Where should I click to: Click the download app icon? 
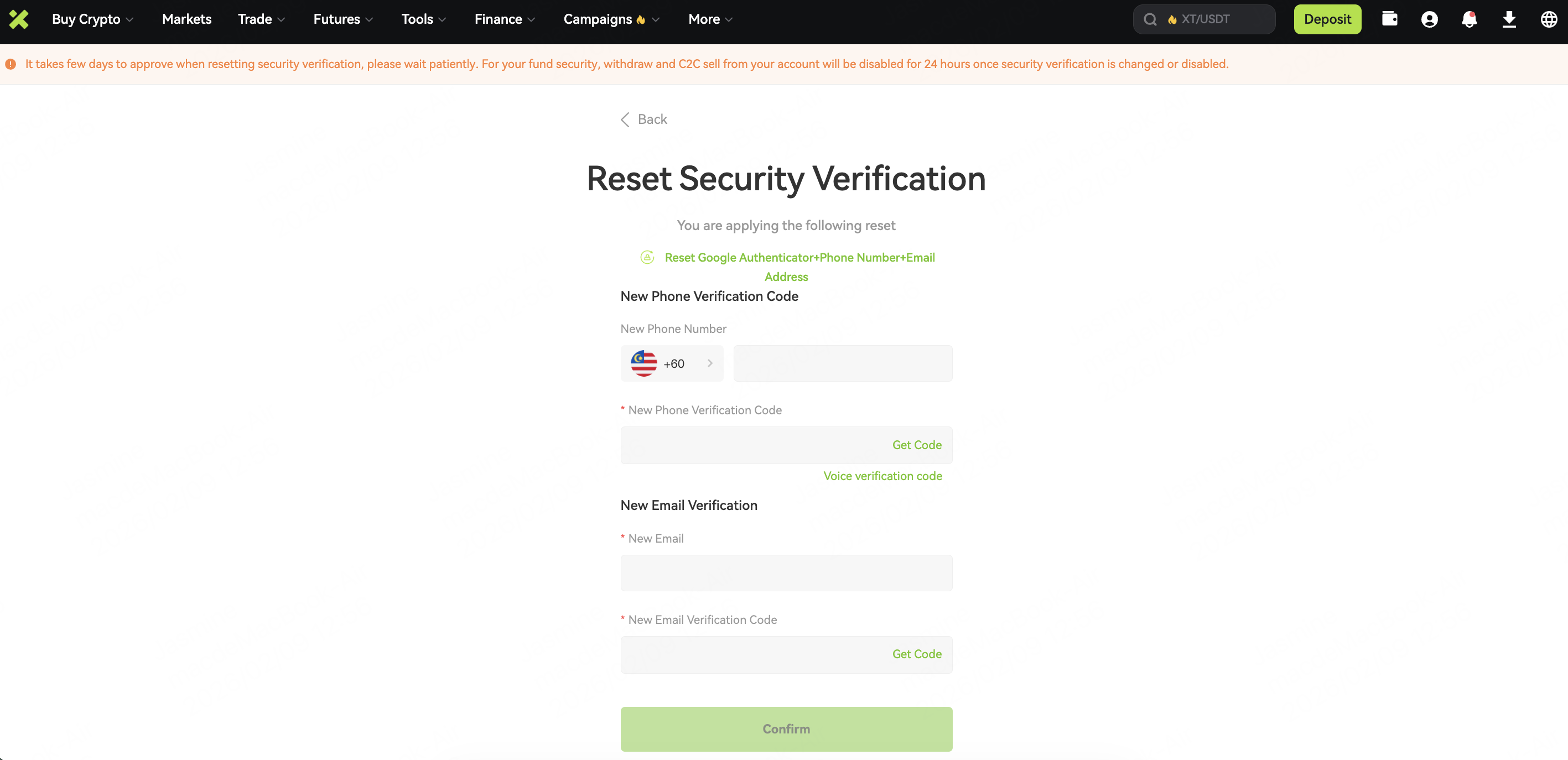(1508, 19)
